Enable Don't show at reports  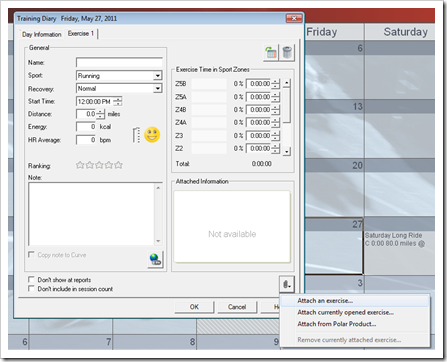(x=31, y=279)
